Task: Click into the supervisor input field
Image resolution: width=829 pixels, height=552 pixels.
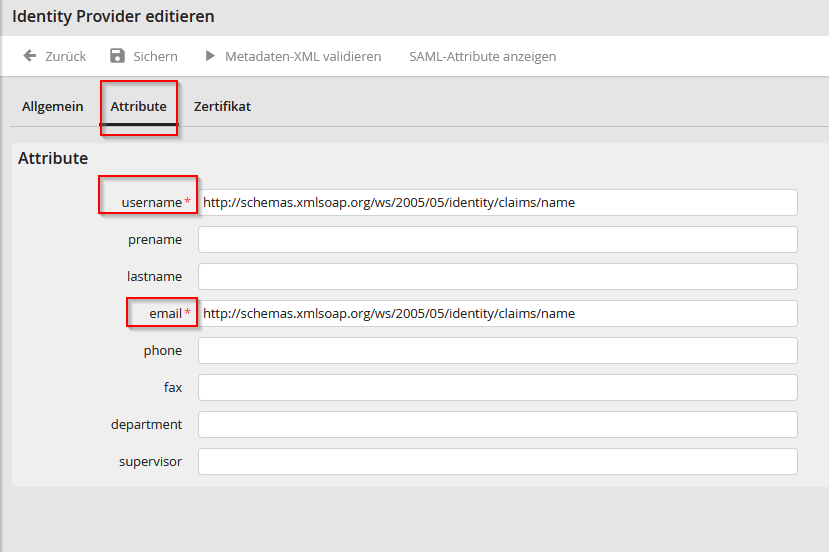Action: coord(498,462)
